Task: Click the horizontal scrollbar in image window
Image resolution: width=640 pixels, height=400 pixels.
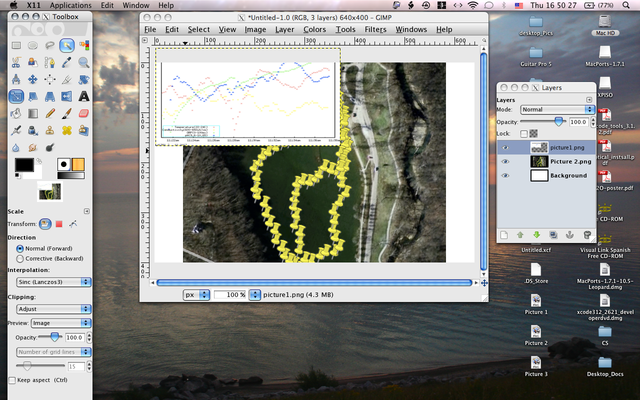Action: click(x=314, y=282)
